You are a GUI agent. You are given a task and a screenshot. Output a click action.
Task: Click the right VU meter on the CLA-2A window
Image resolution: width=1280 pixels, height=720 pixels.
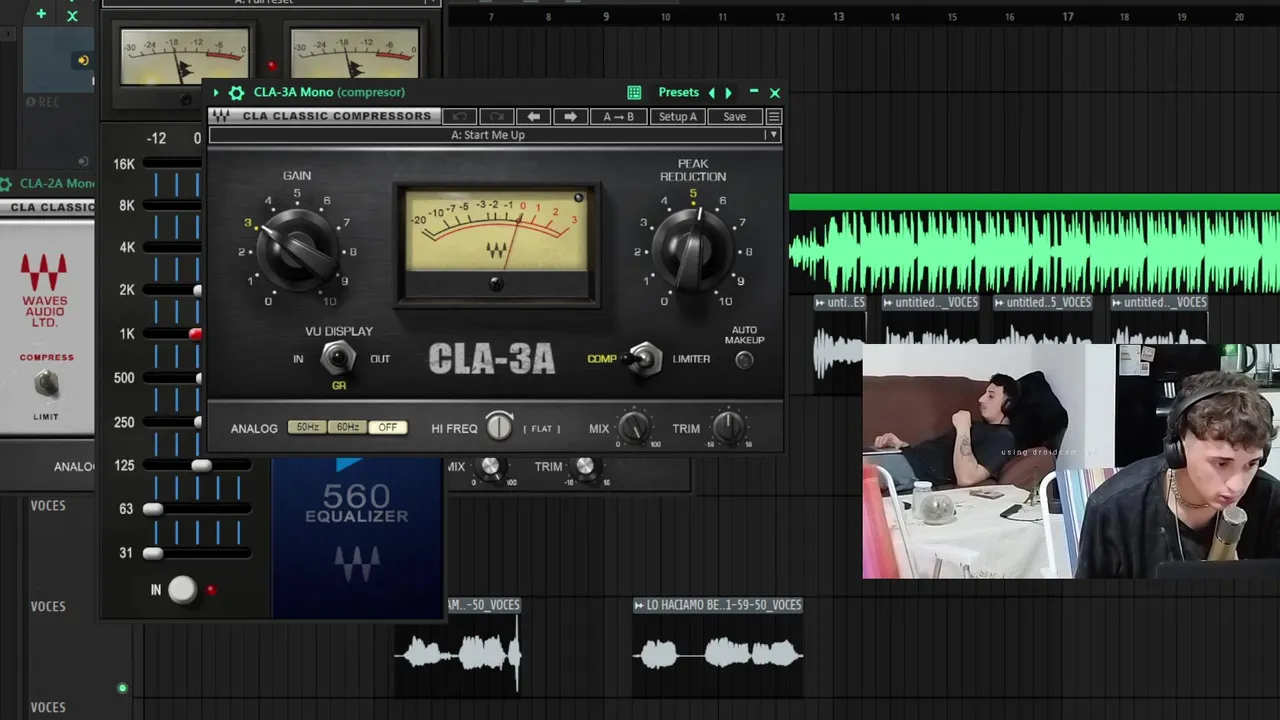[x=355, y=57]
